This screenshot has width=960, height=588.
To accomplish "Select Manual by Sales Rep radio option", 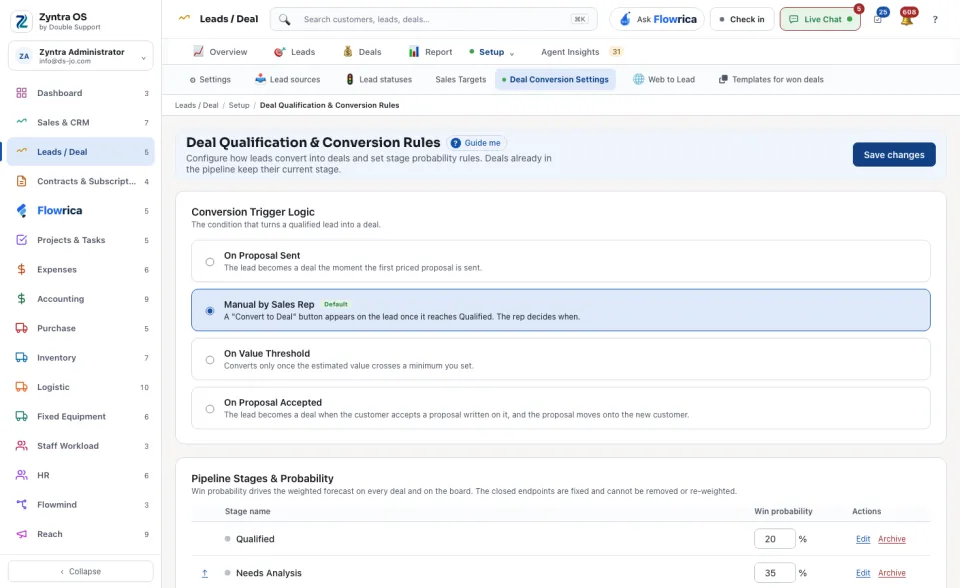I will (x=210, y=311).
